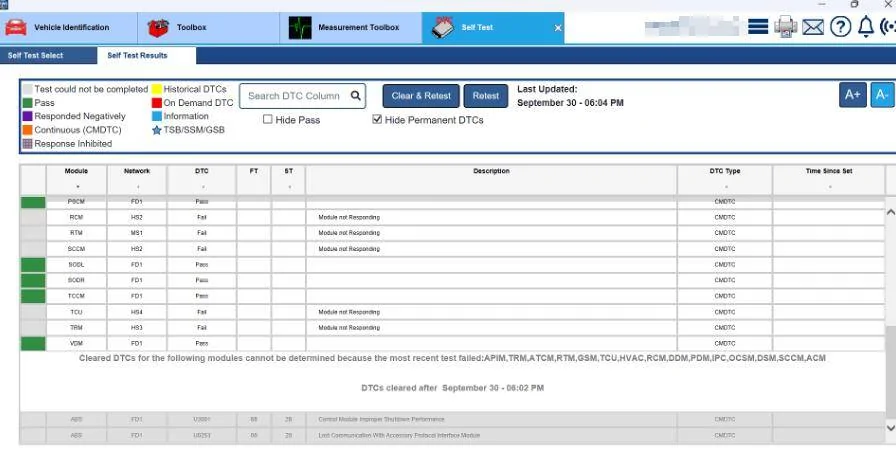Open the Module column filter arrow
The image size is (896, 450).
[77, 187]
